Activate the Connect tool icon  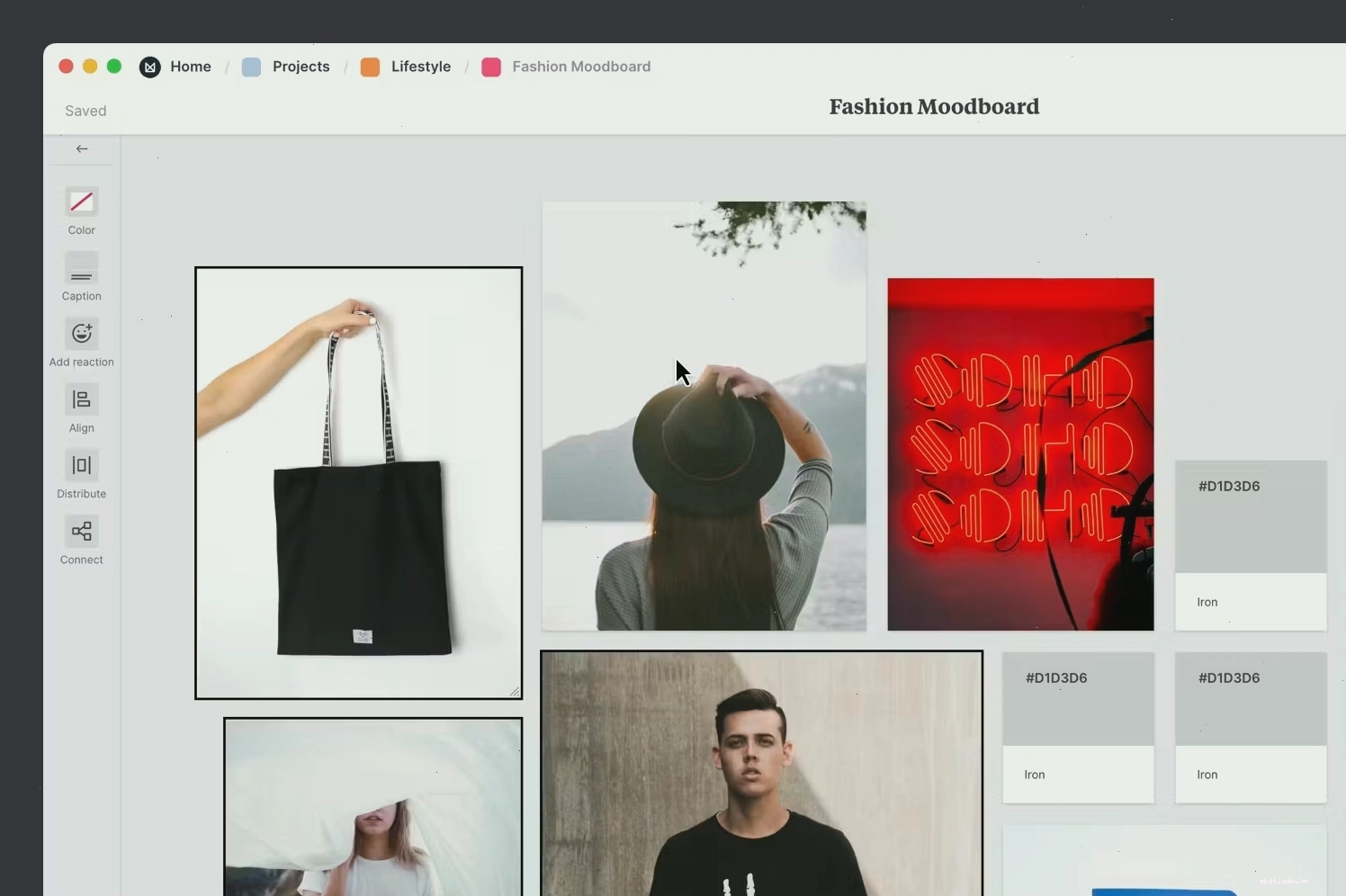[x=81, y=531]
